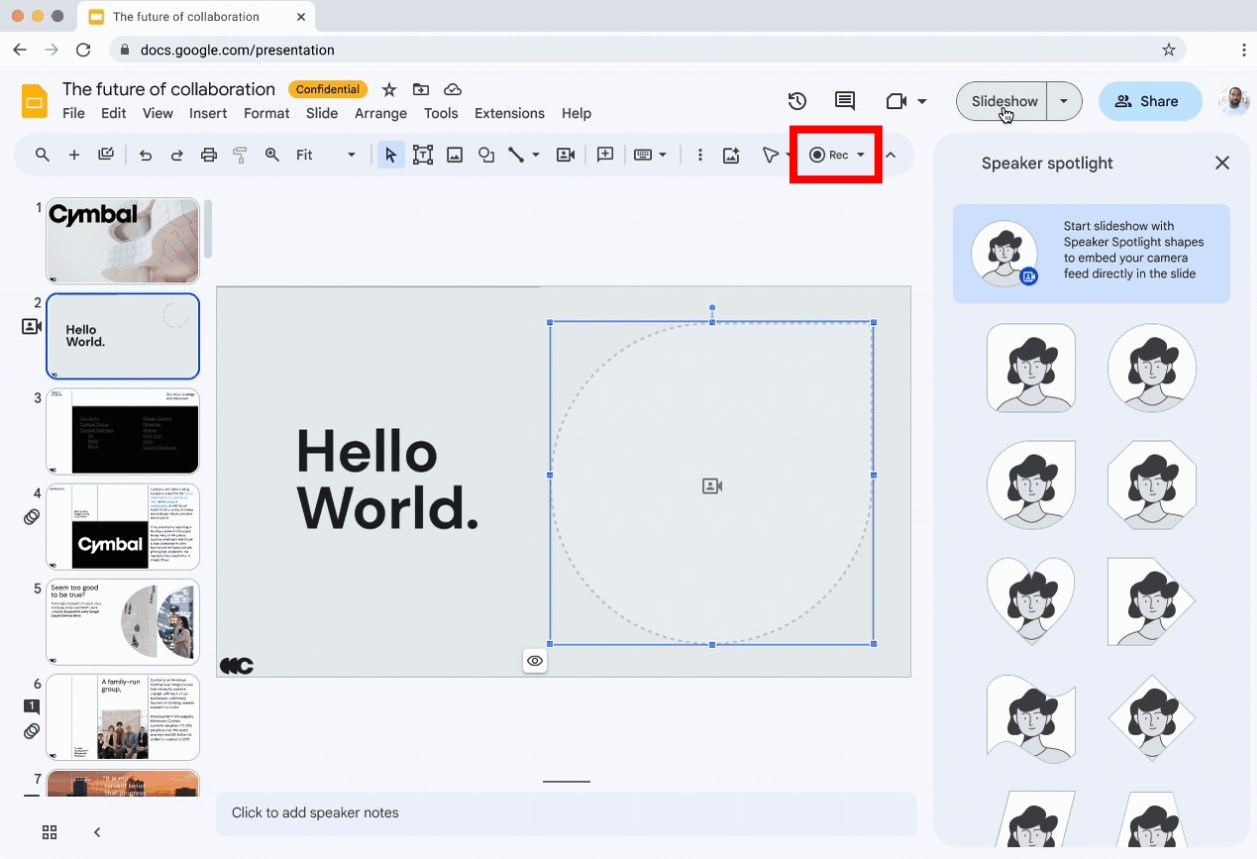Click the browser address bar
The width and height of the screenshot is (1257, 859).
click(x=646, y=50)
